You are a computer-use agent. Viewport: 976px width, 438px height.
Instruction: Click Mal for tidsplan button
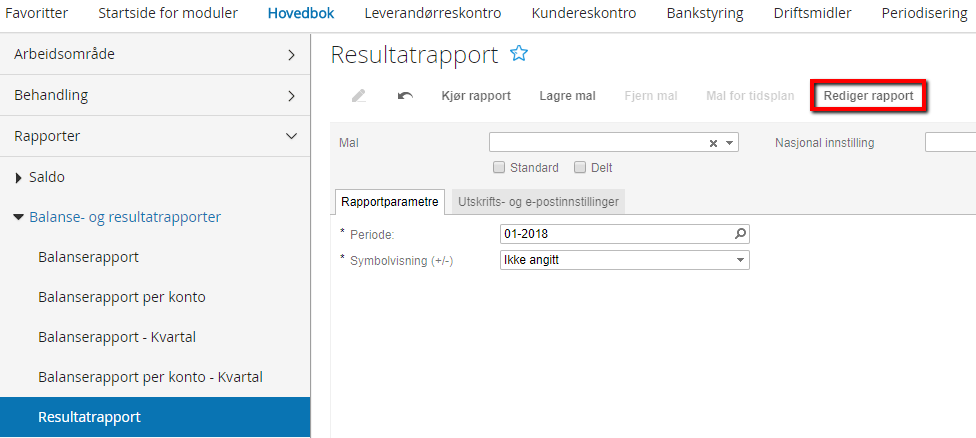click(x=750, y=96)
